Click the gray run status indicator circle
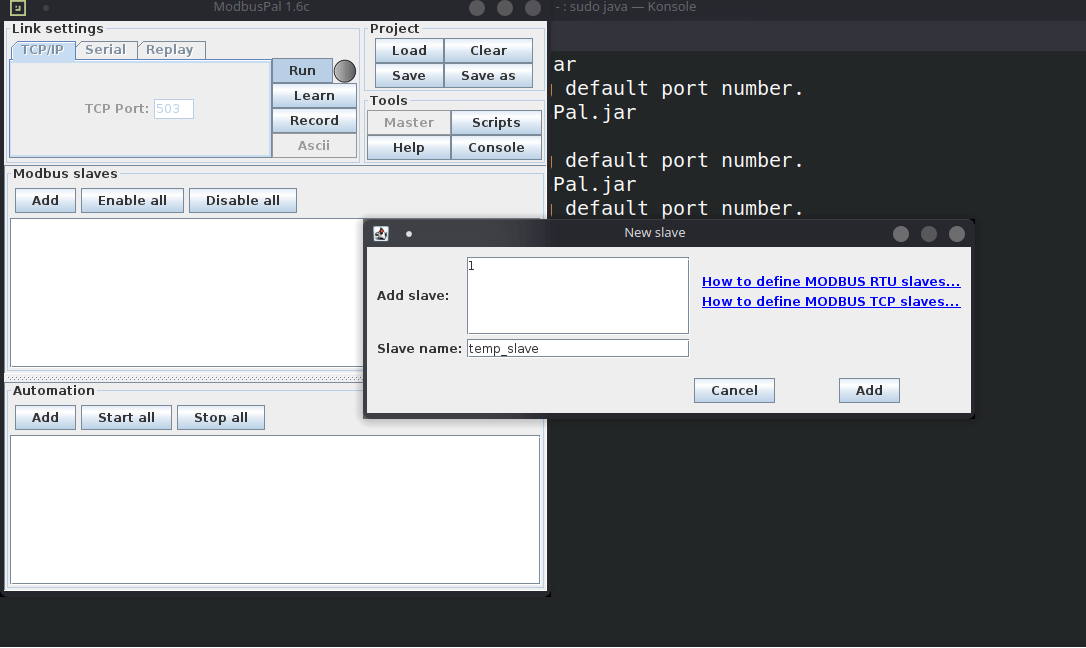1086x648 pixels. (x=344, y=71)
